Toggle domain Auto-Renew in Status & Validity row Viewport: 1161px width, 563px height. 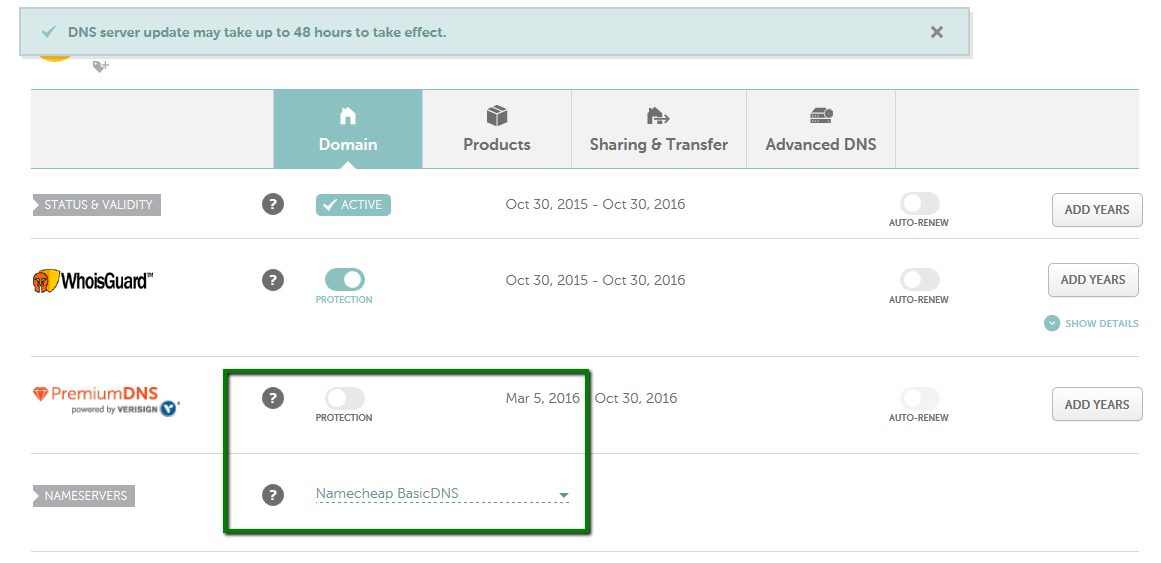[919, 204]
